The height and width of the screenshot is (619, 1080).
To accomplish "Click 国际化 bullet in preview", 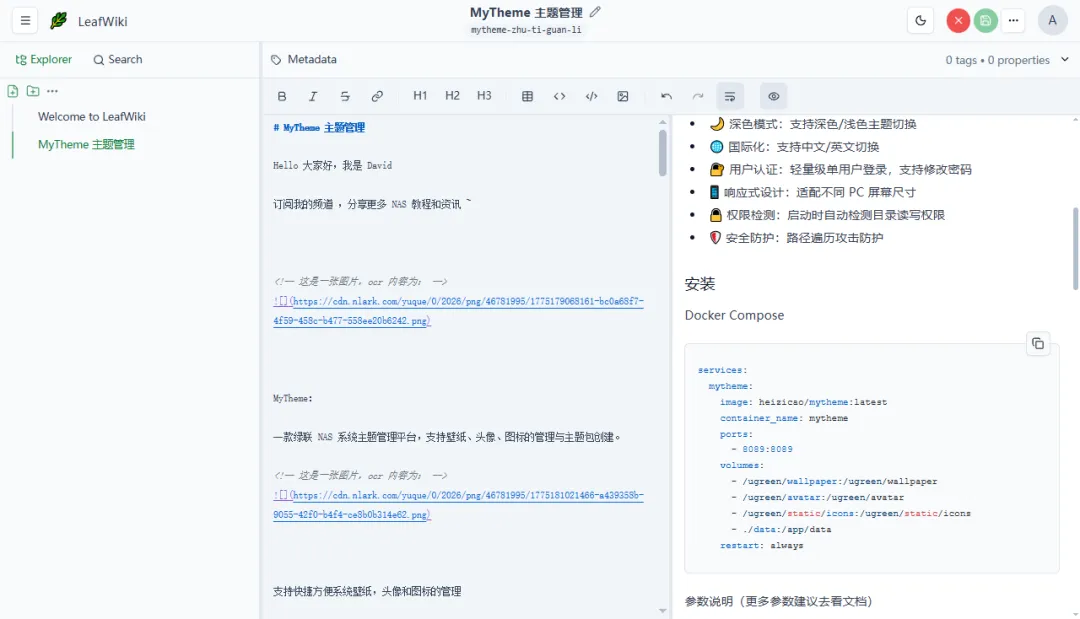I will 795,147.
